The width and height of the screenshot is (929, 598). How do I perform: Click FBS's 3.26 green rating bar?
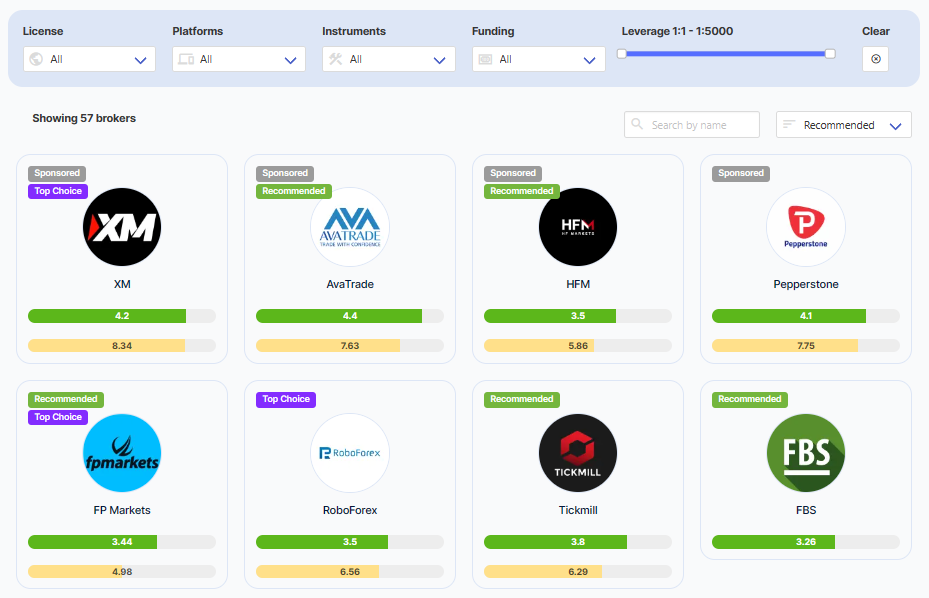pyautogui.click(x=806, y=542)
